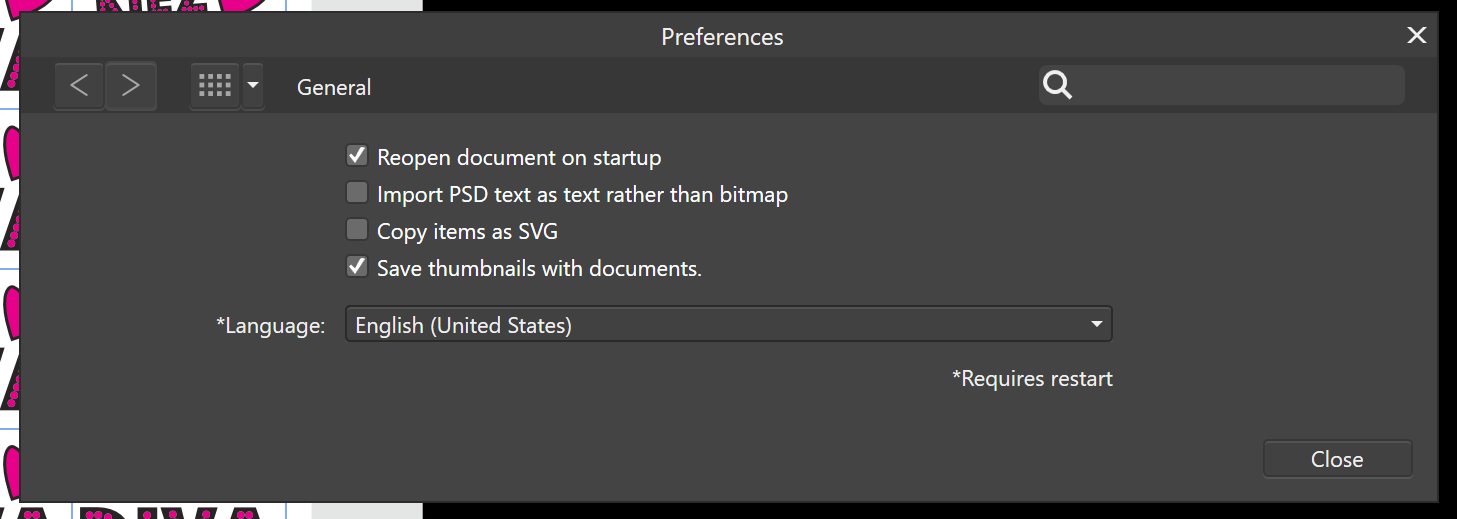Click the *Requires restart note
This screenshot has height=519, width=1457.
(1032, 379)
